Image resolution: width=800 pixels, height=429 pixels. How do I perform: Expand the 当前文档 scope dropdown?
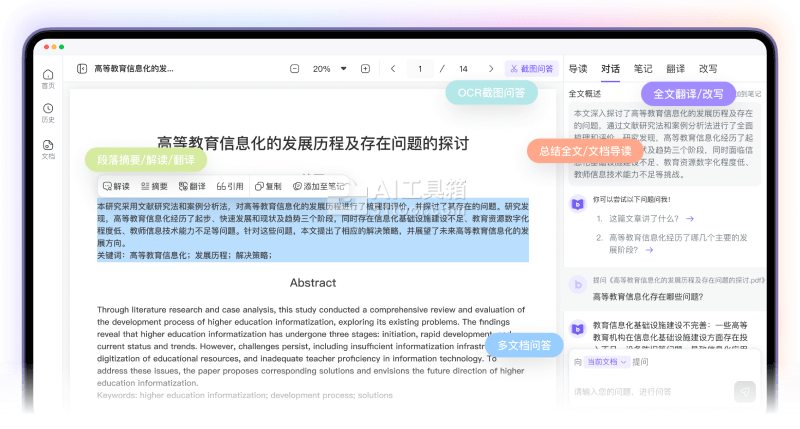(x=606, y=361)
